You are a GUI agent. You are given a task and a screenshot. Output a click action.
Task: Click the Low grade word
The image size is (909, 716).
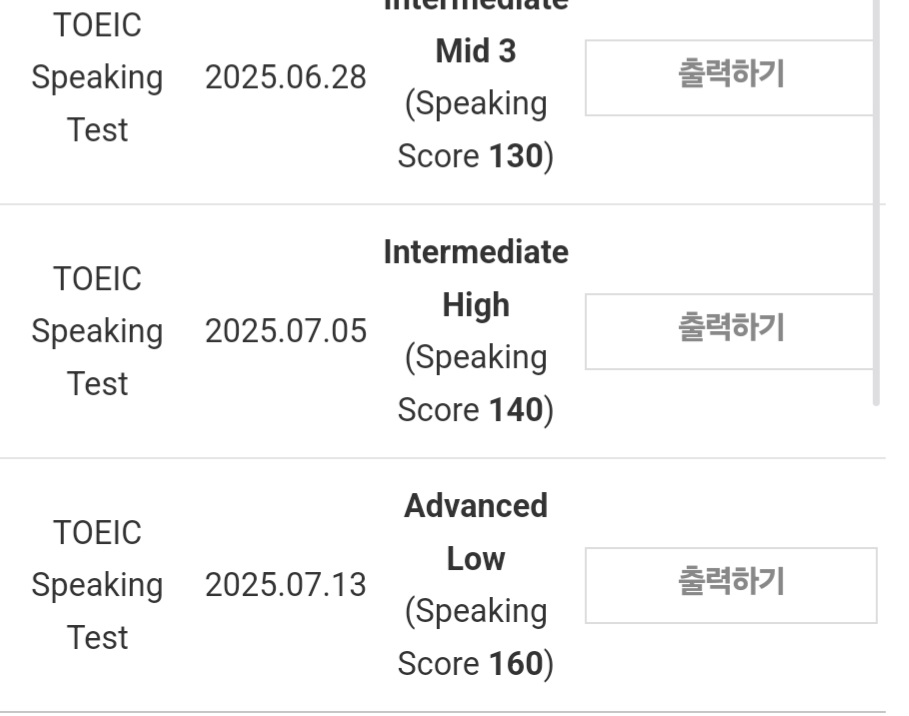click(476, 558)
